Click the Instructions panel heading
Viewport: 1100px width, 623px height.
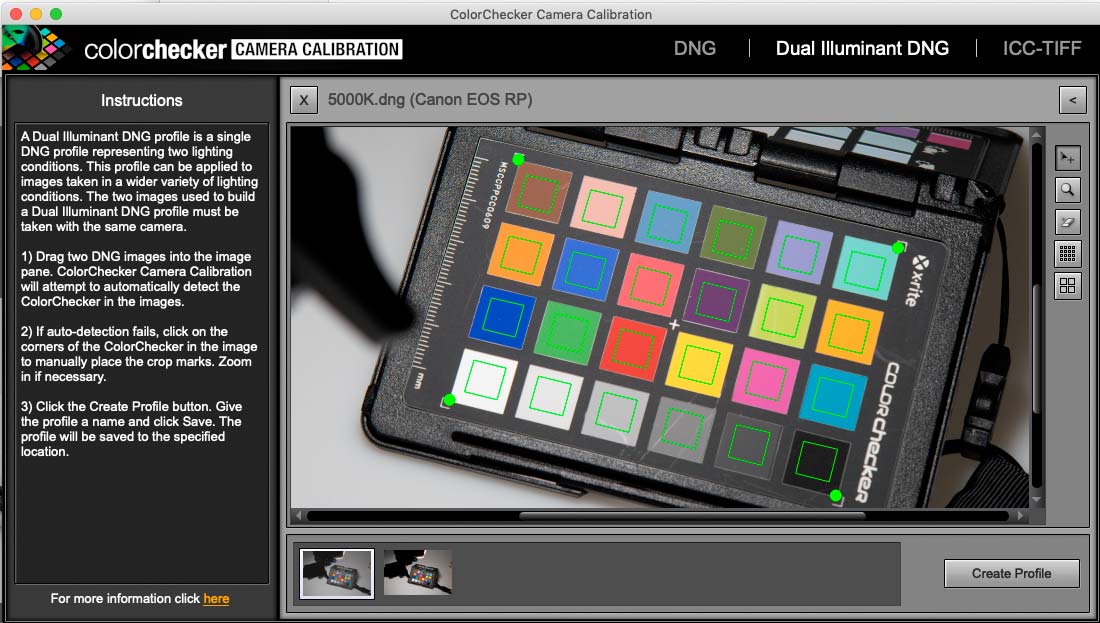point(142,100)
